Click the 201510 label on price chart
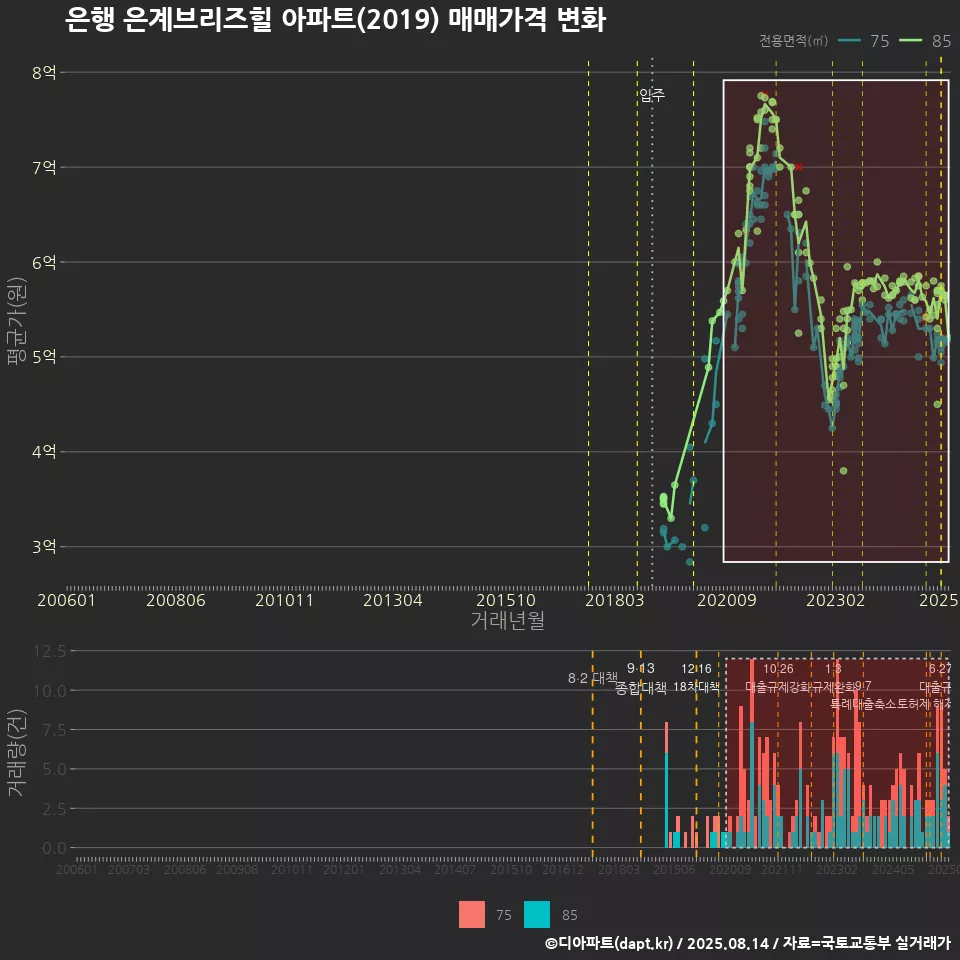The width and height of the screenshot is (960, 960). click(506, 600)
